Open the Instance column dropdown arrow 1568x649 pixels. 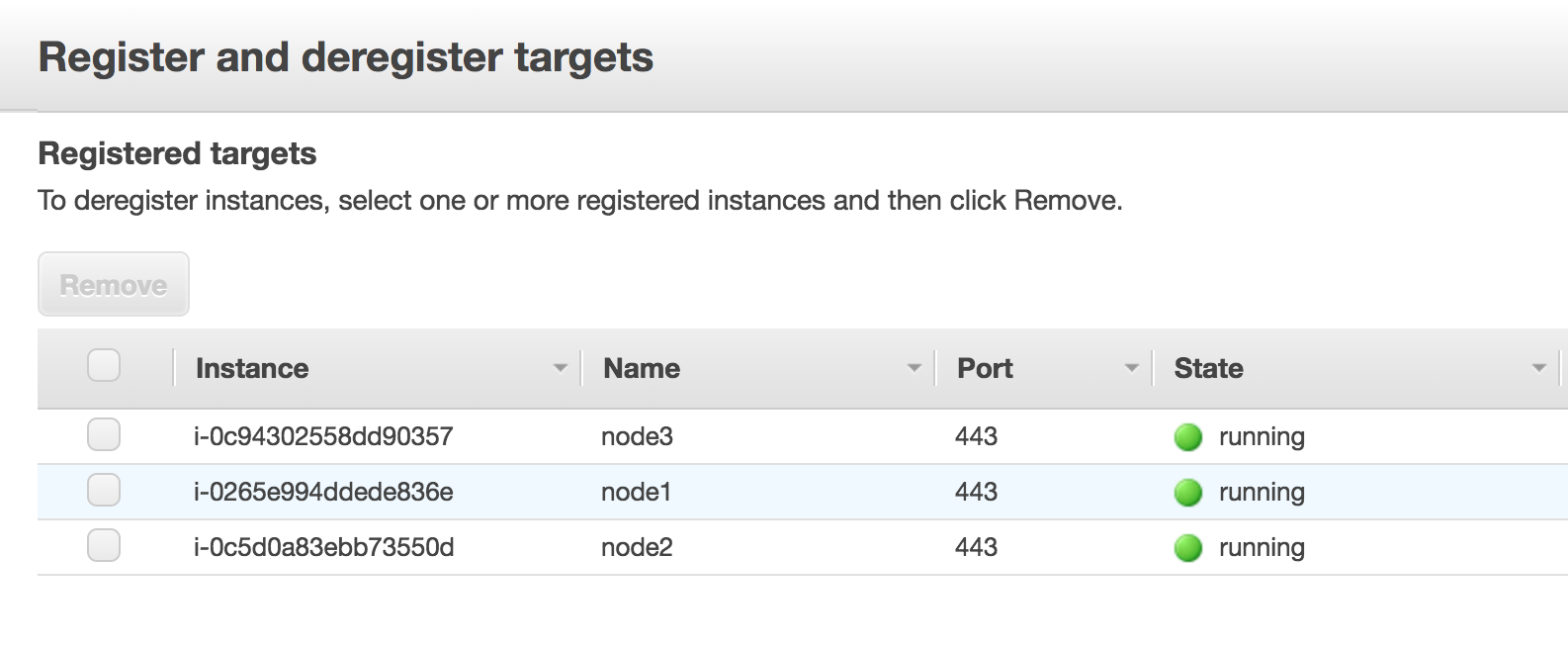[x=560, y=368]
